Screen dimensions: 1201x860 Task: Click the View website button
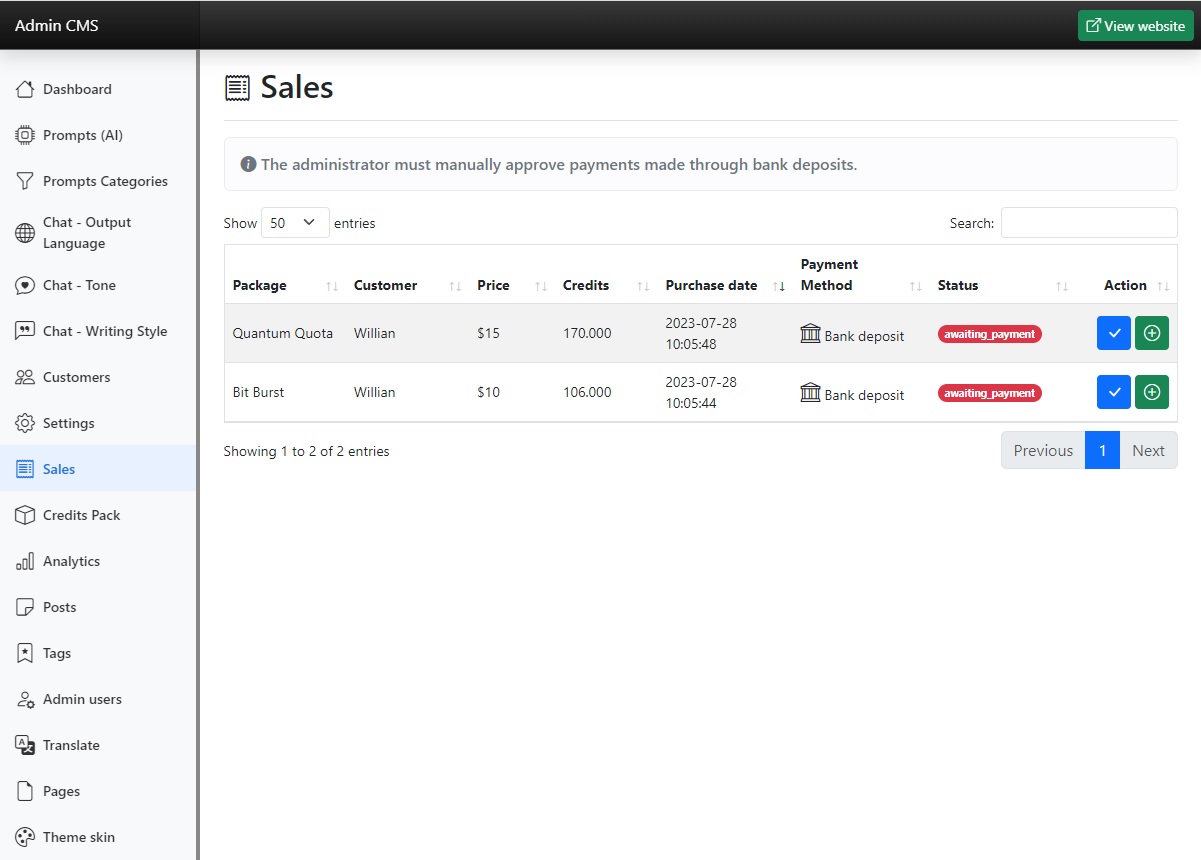[x=1135, y=26]
